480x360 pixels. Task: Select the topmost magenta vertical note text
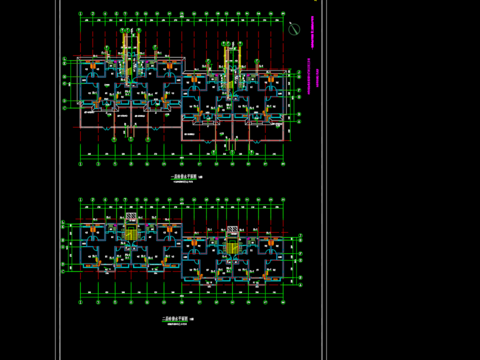point(312,32)
